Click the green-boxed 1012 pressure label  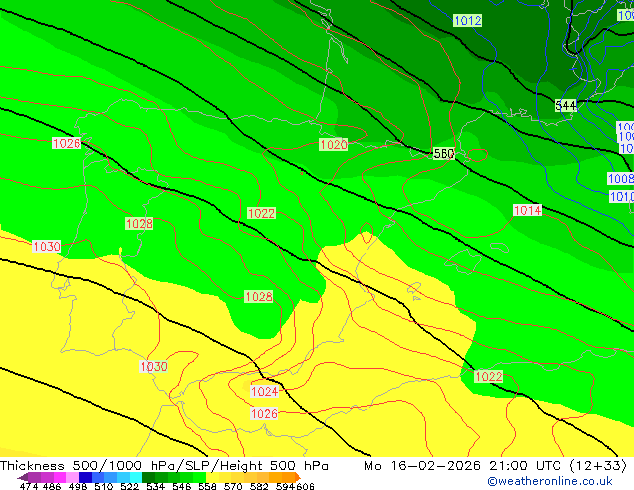tap(467, 21)
